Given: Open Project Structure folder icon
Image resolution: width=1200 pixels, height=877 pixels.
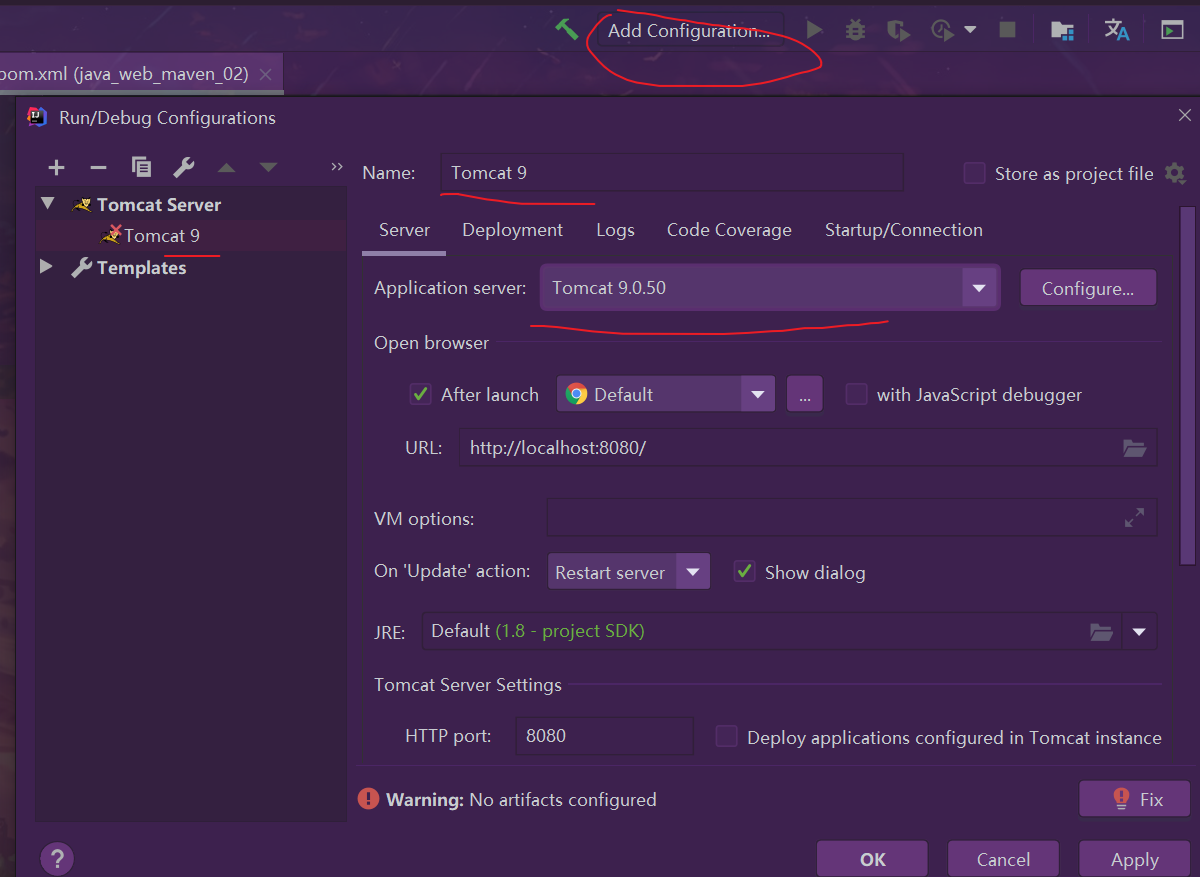Looking at the screenshot, I should click(x=1062, y=30).
